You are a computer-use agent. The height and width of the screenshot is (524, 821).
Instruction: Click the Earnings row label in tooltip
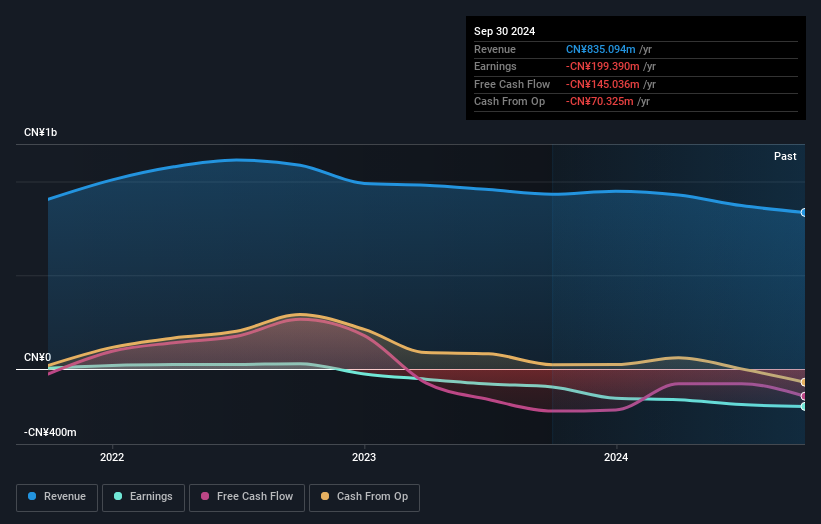[495, 66]
